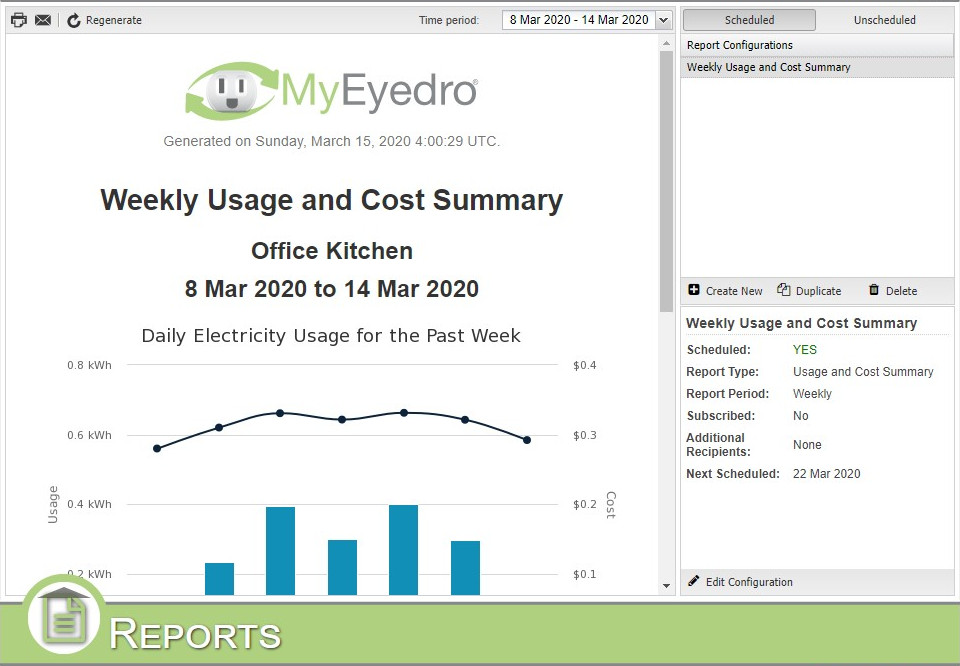Click the report scrollbar up arrow
Screen dimensions: 960x666
666,43
